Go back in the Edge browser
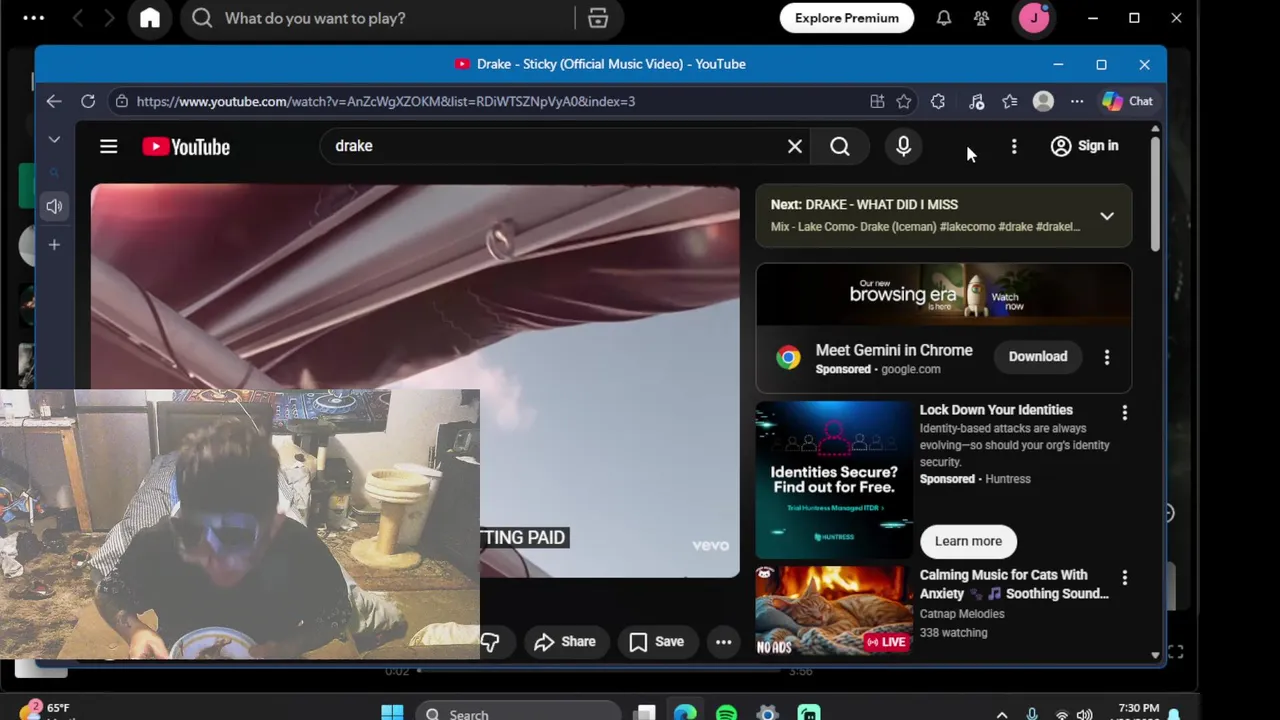Screen dimensions: 1280x720 [54, 101]
